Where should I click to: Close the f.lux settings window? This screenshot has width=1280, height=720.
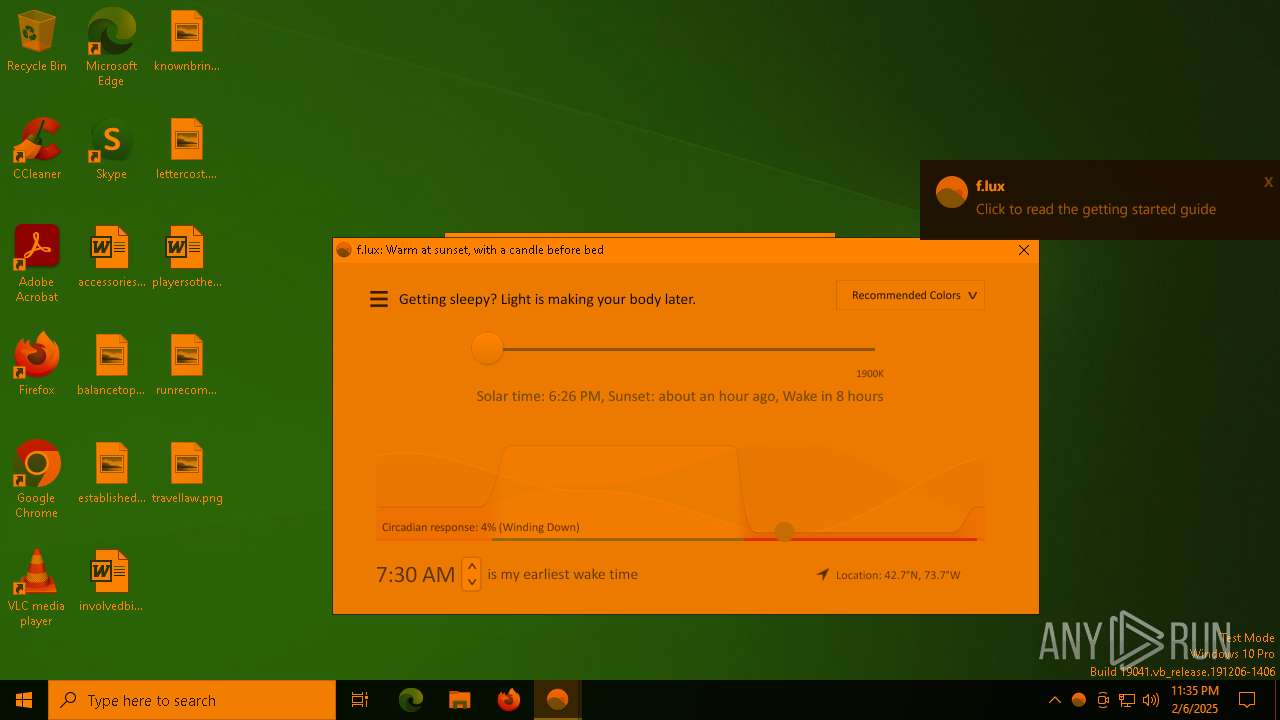1023,250
